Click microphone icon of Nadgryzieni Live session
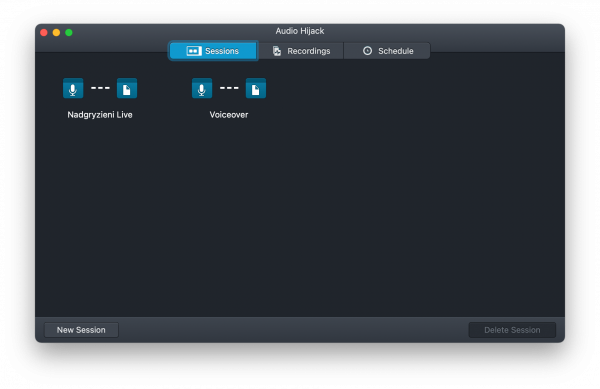 coord(73,88)
